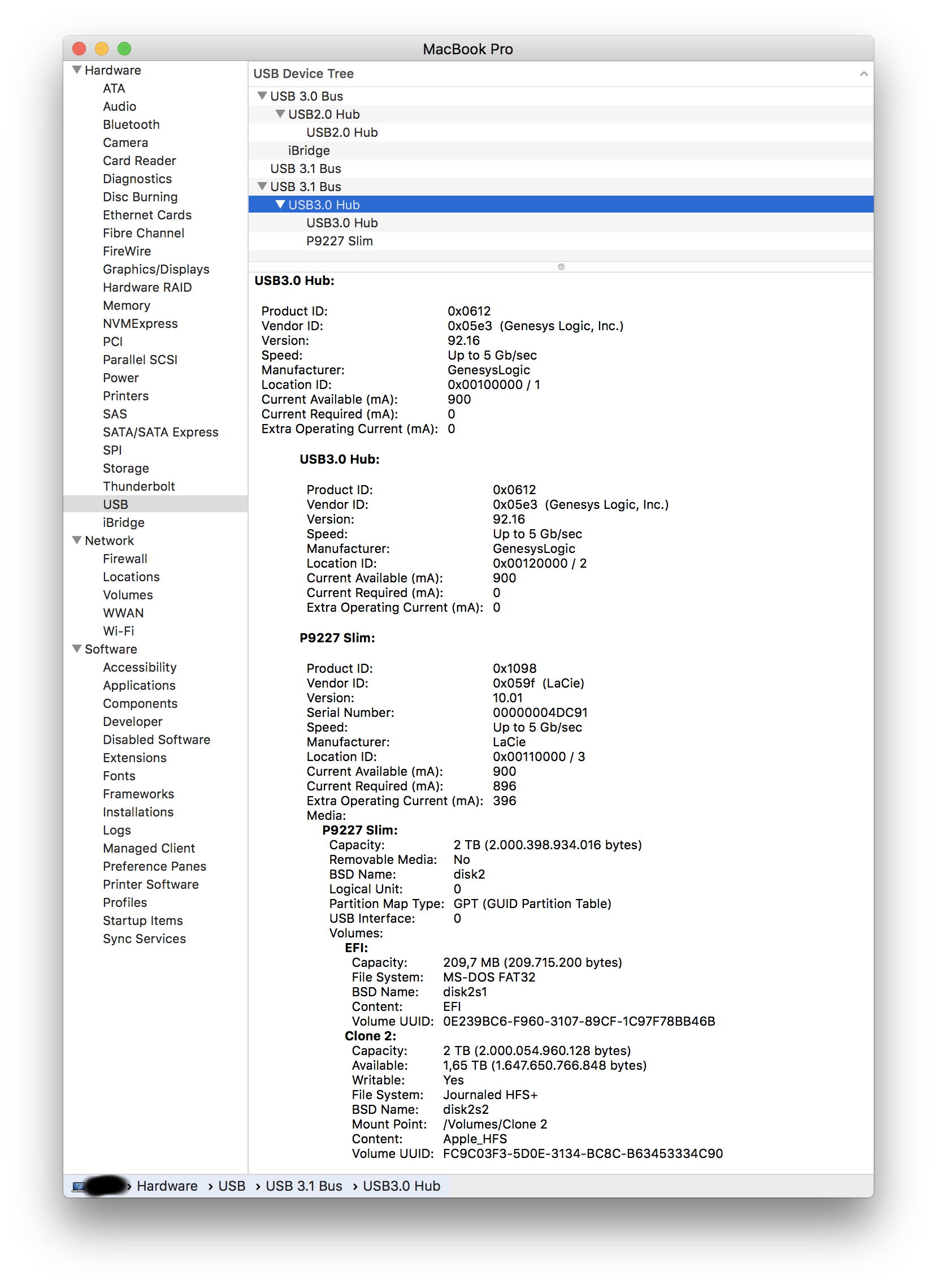Select iBridge in the sidebar
This screenshot has width=937, height=1288.
click(x=123, y=522)
